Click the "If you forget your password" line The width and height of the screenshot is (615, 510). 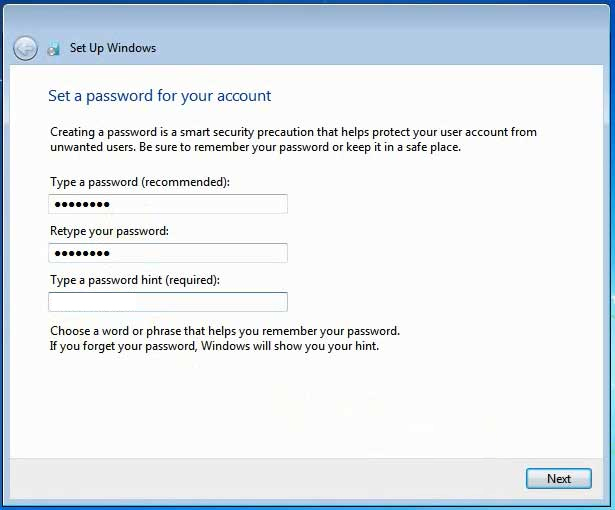214,347
